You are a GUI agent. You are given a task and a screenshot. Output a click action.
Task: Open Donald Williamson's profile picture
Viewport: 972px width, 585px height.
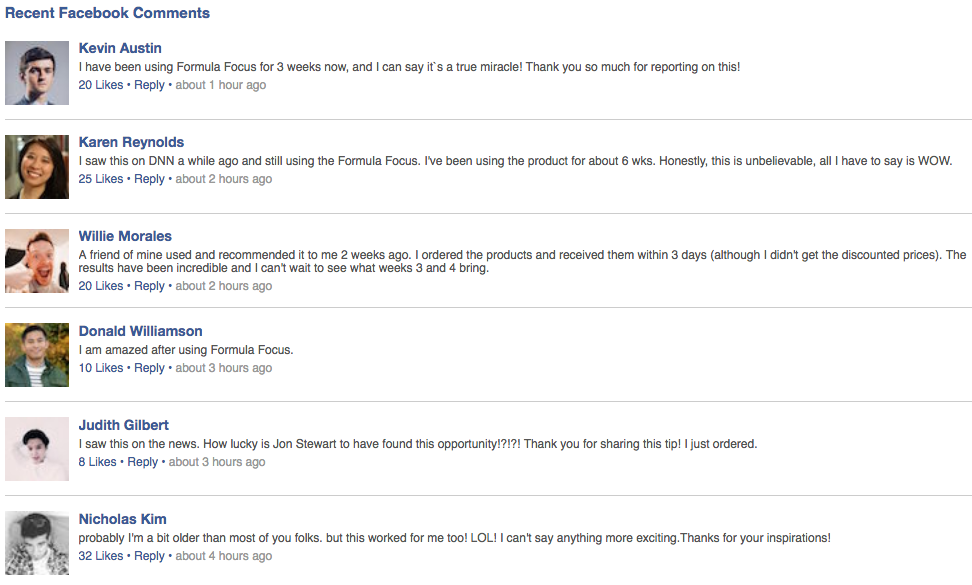point(36,354)
